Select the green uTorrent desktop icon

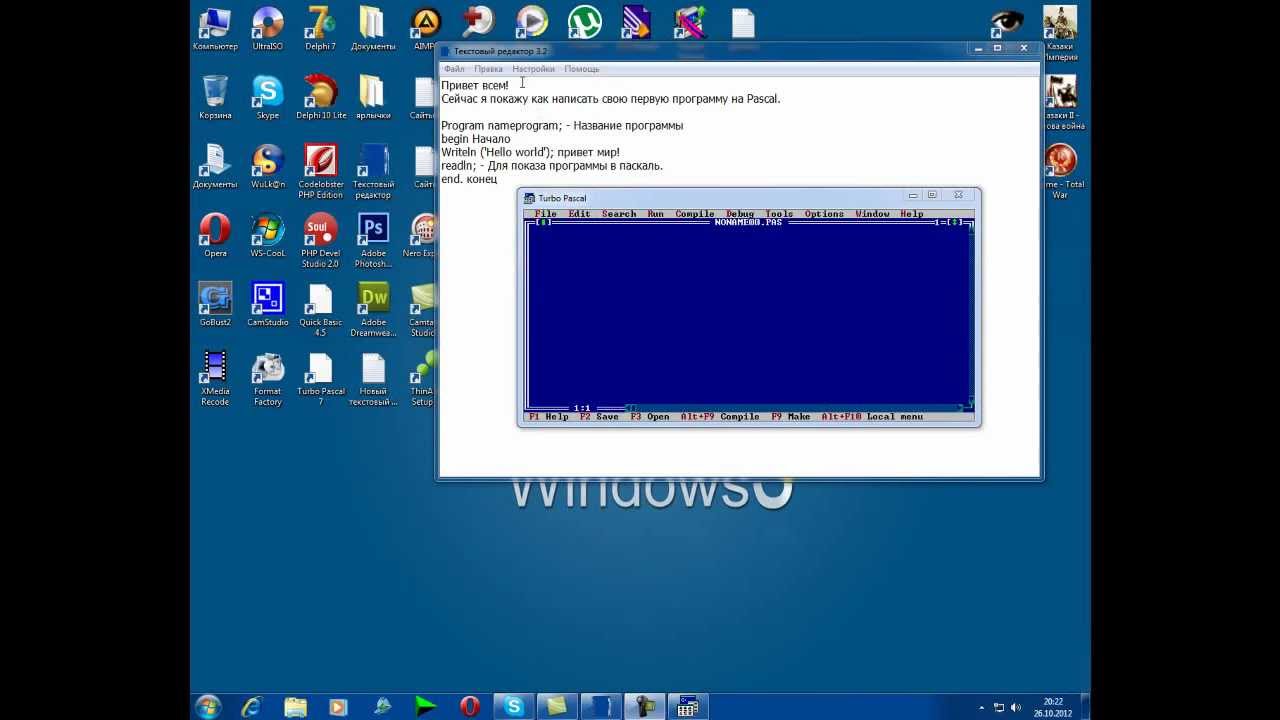(x=584, y=24)
